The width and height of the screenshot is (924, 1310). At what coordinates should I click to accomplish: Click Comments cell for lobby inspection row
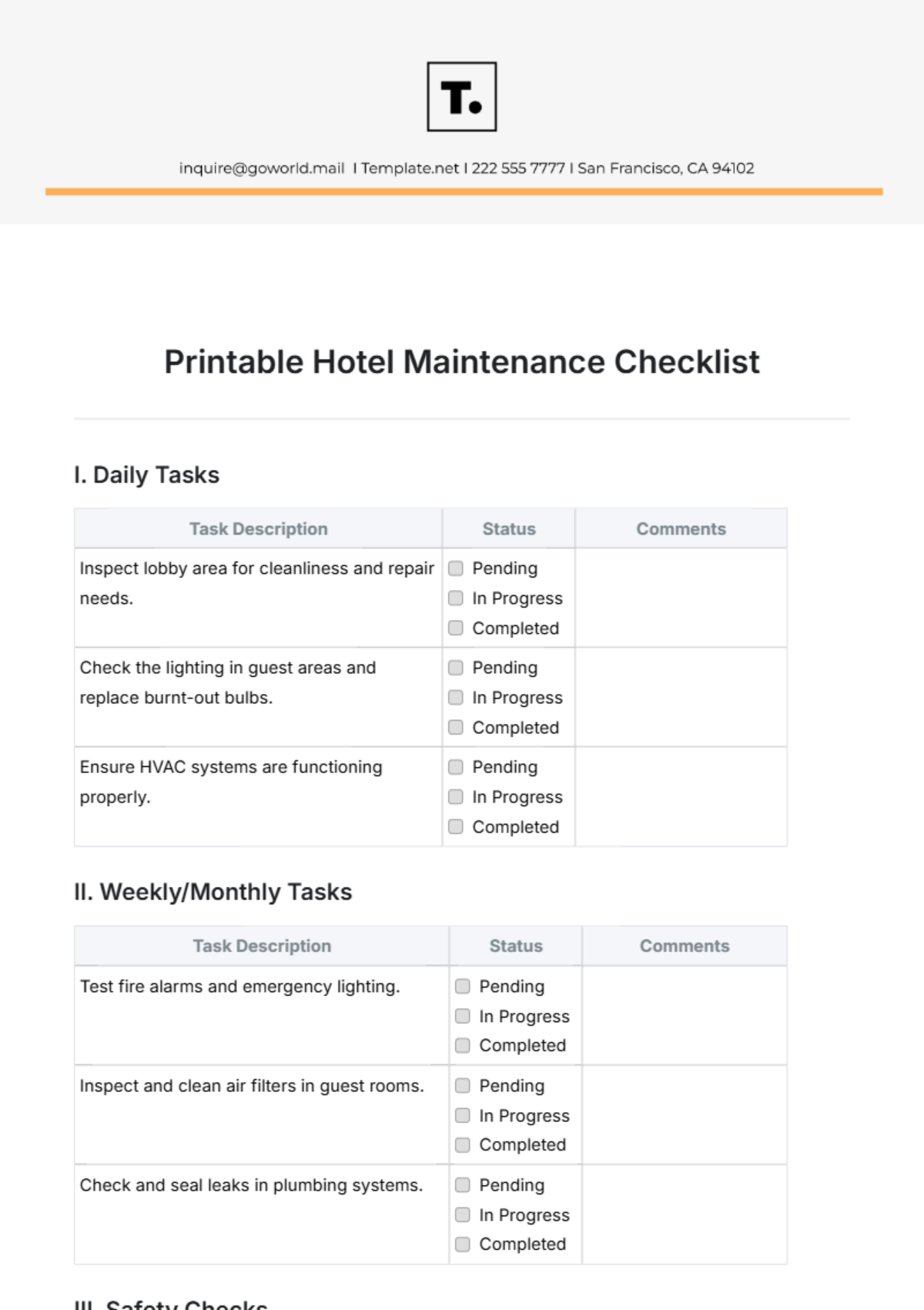(x=681, y=598)
